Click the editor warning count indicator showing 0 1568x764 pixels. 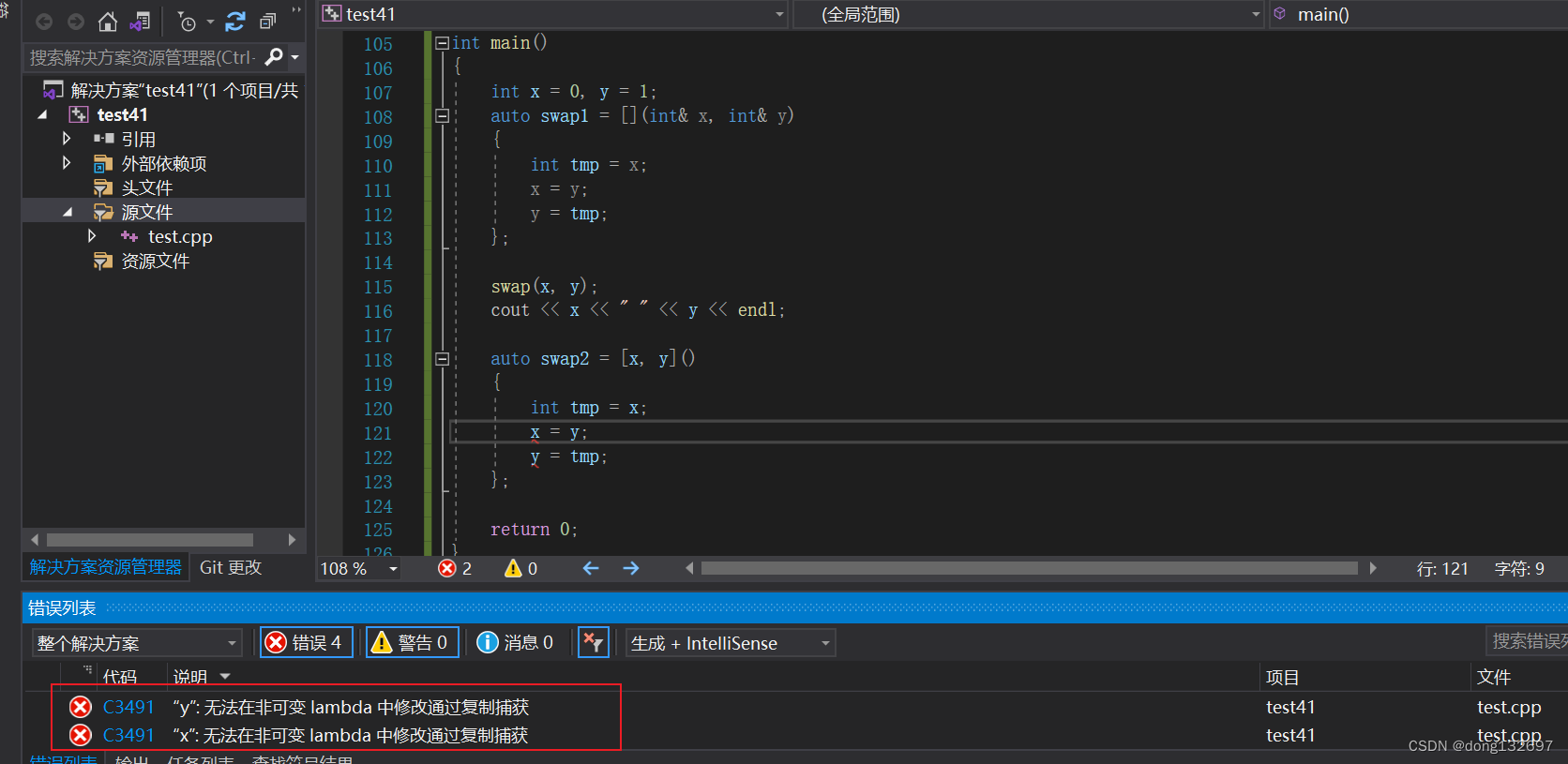[520, 568]
